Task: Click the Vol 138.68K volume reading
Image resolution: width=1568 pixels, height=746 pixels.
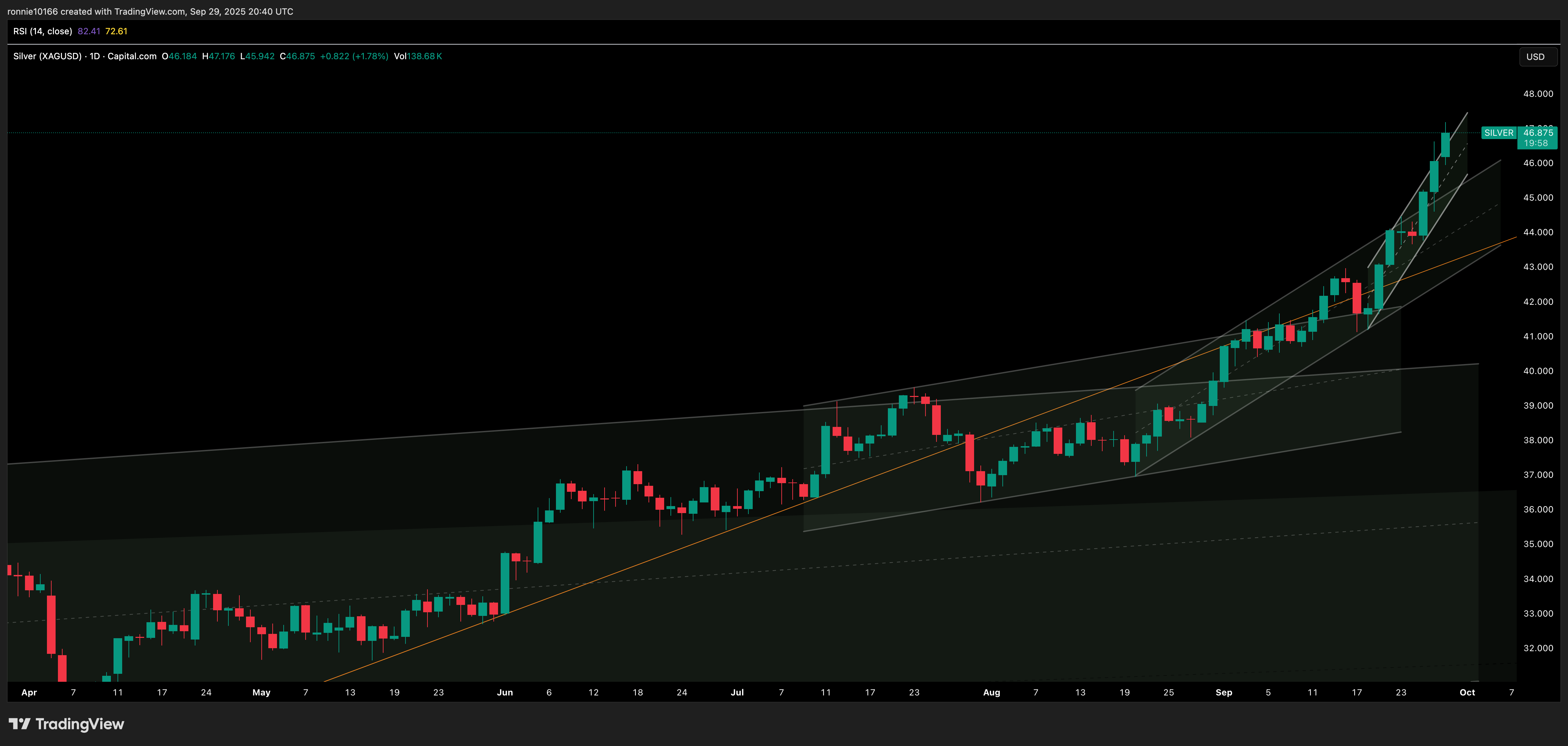Action: coord(417,56)
